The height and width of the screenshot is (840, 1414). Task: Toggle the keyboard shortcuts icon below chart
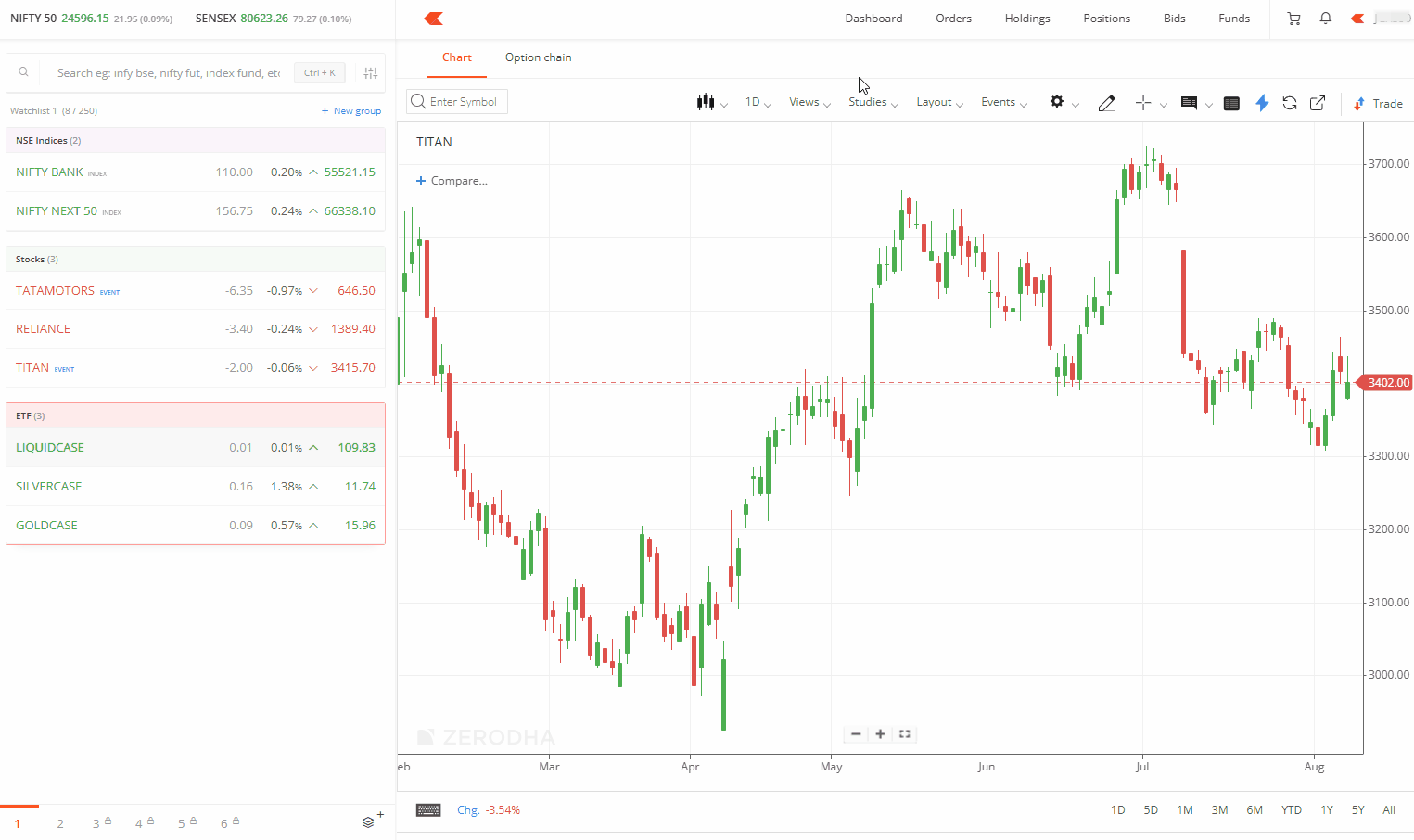coord(428,809)
